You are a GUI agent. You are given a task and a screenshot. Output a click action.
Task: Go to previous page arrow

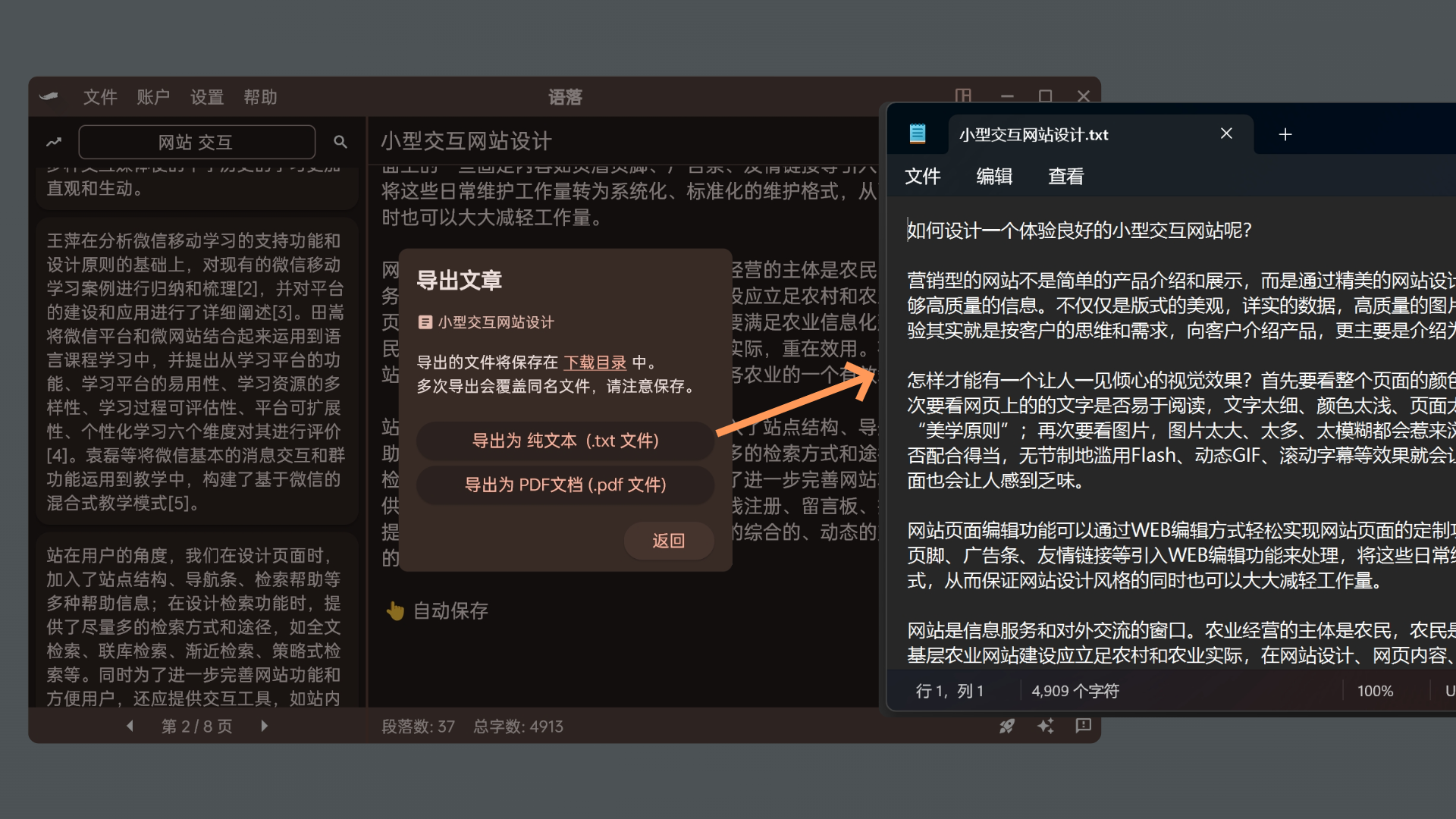coord(130,726)
